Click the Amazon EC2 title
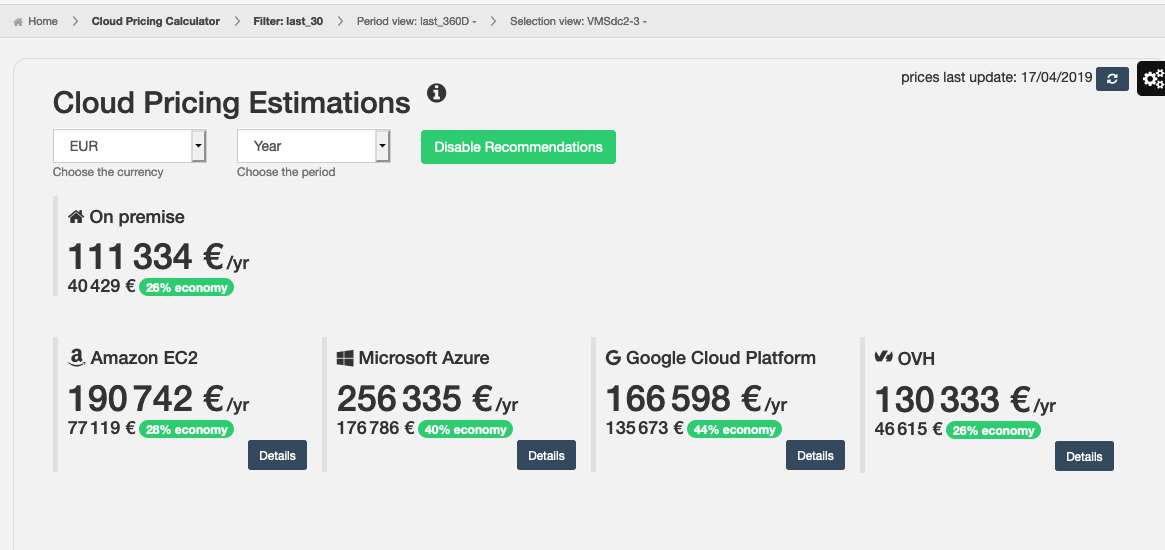This screenshot has height=550, width=1165. [x=144, y=358]
